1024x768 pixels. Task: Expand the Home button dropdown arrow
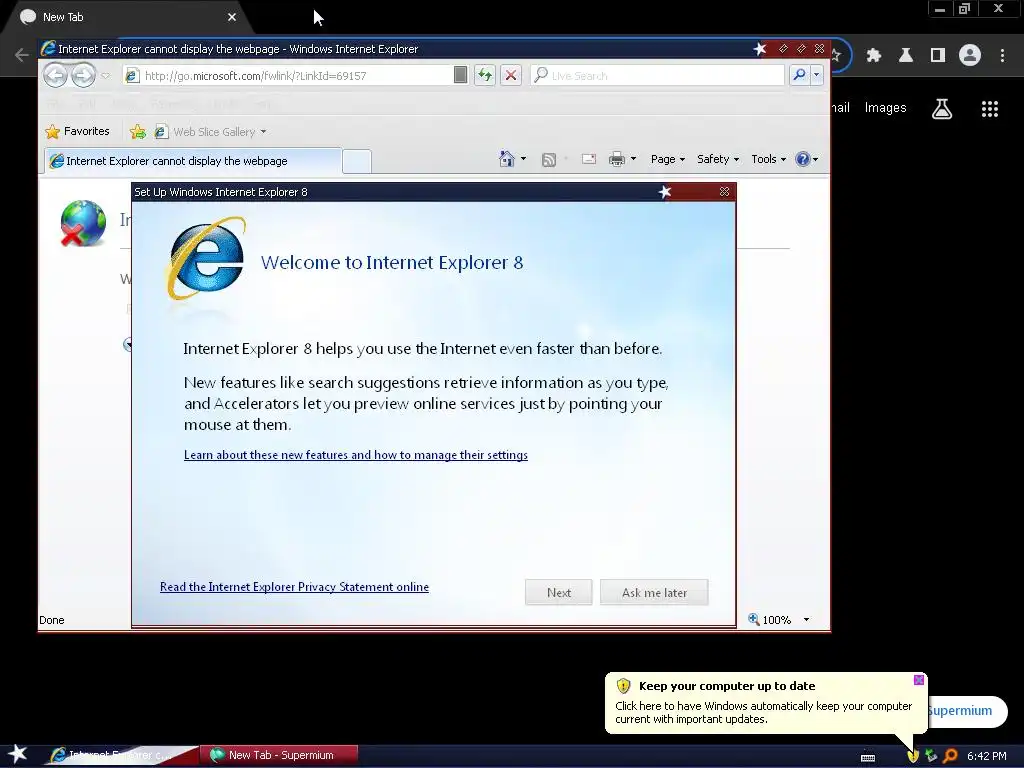pos(523,159)
